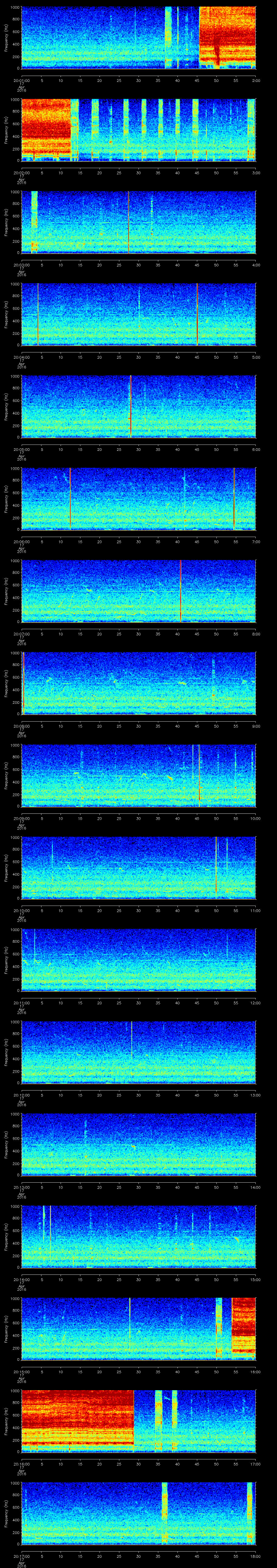Click the 20:06:00 time axis label

tap(21, 542)
